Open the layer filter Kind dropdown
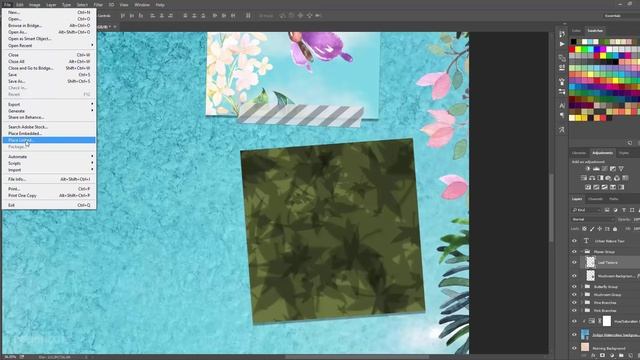This screenshot has height=360, width=640. pos(587,210)
